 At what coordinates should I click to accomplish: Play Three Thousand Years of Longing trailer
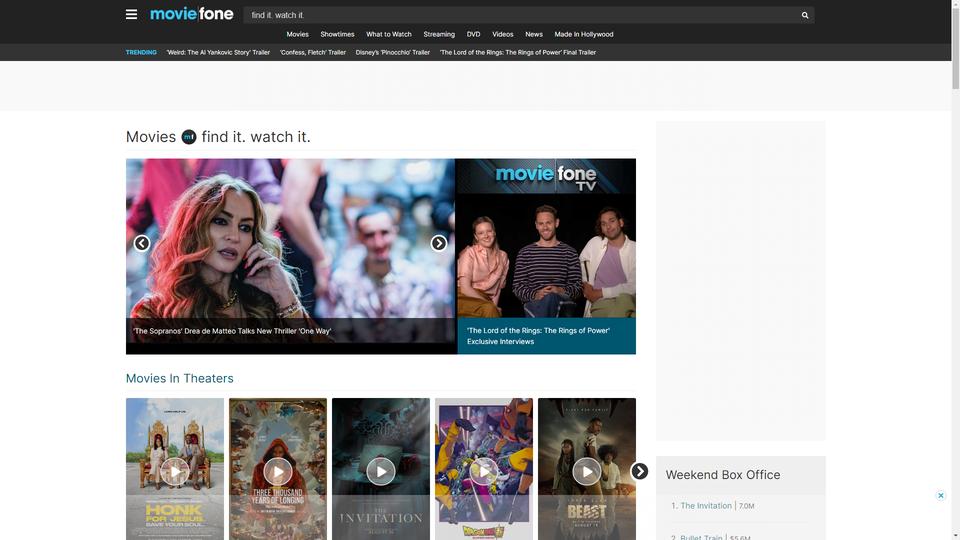click(x=278, y=471)
